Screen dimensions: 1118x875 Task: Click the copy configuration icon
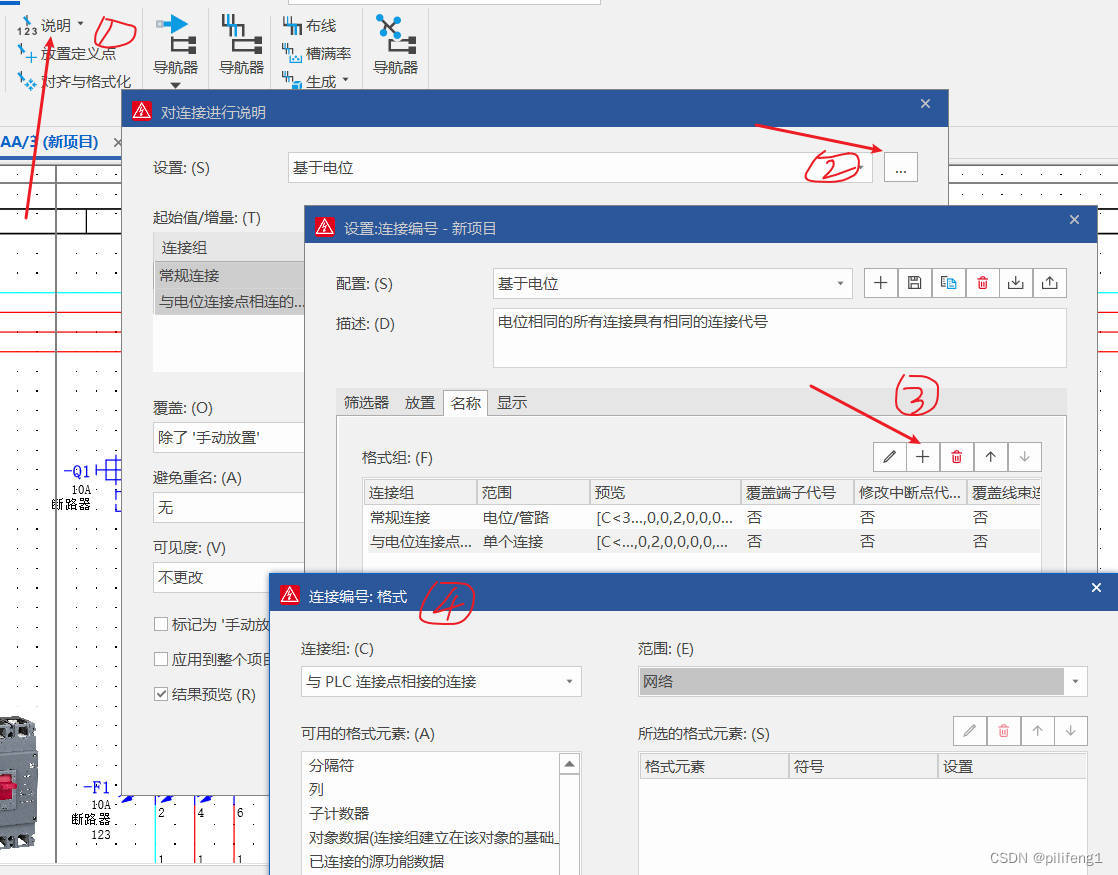click(x=948, y=284)
